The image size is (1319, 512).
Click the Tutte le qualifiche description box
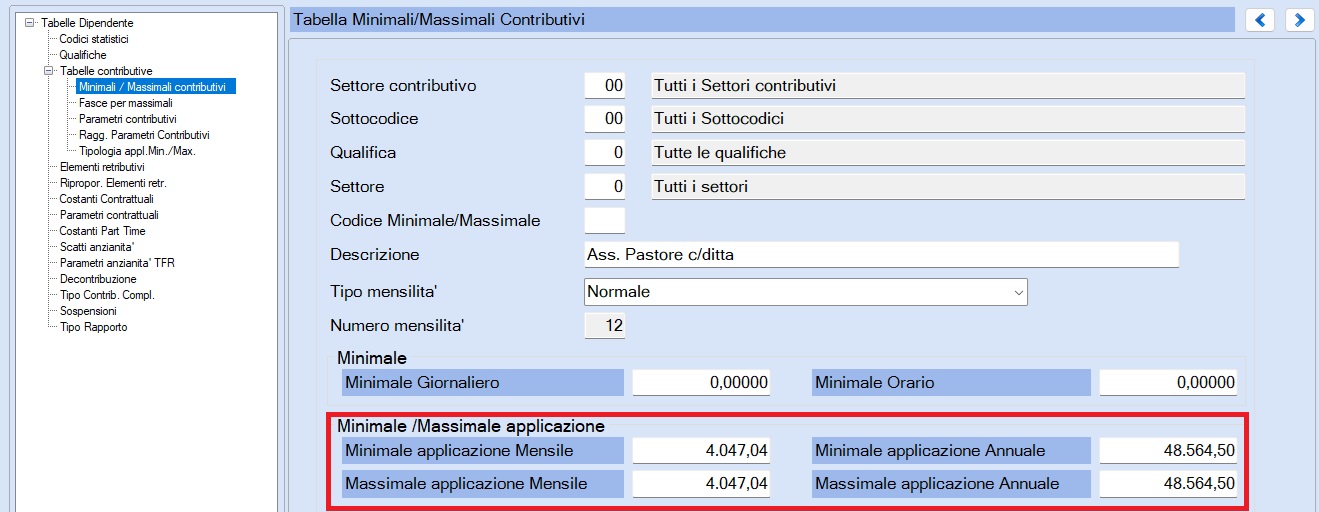[947, 153]
